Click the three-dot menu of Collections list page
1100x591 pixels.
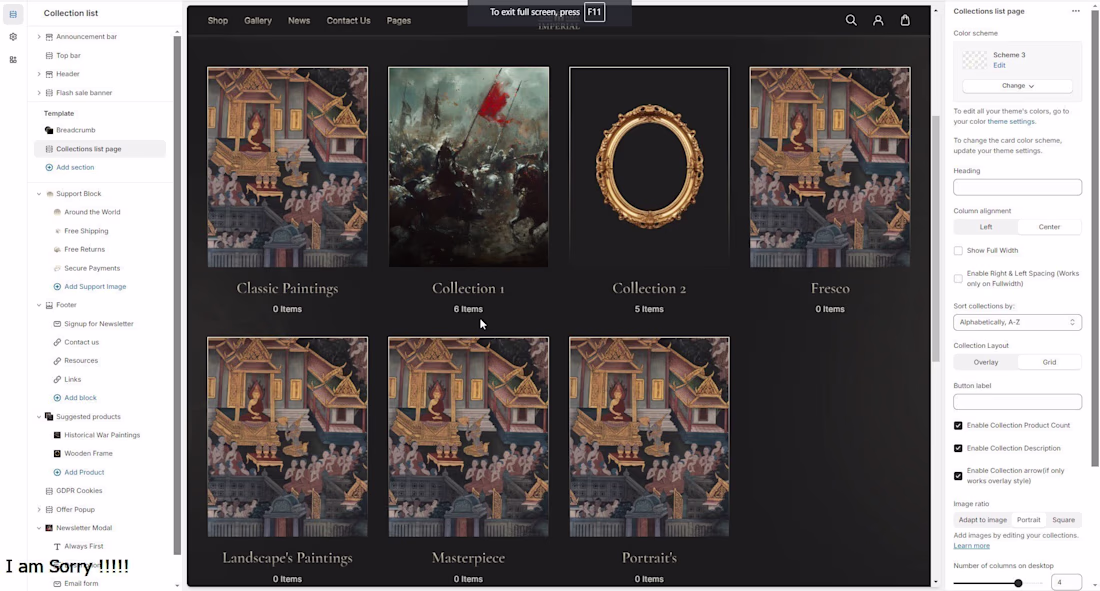[x=1075, y=11]
